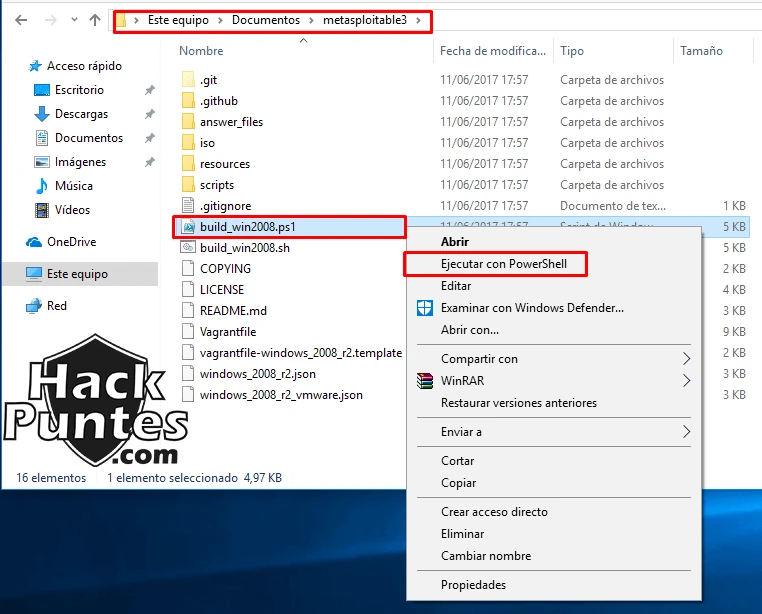
Task: Expand chevron after Este equipo breadcrumb
Action: (x=221, y=20)
